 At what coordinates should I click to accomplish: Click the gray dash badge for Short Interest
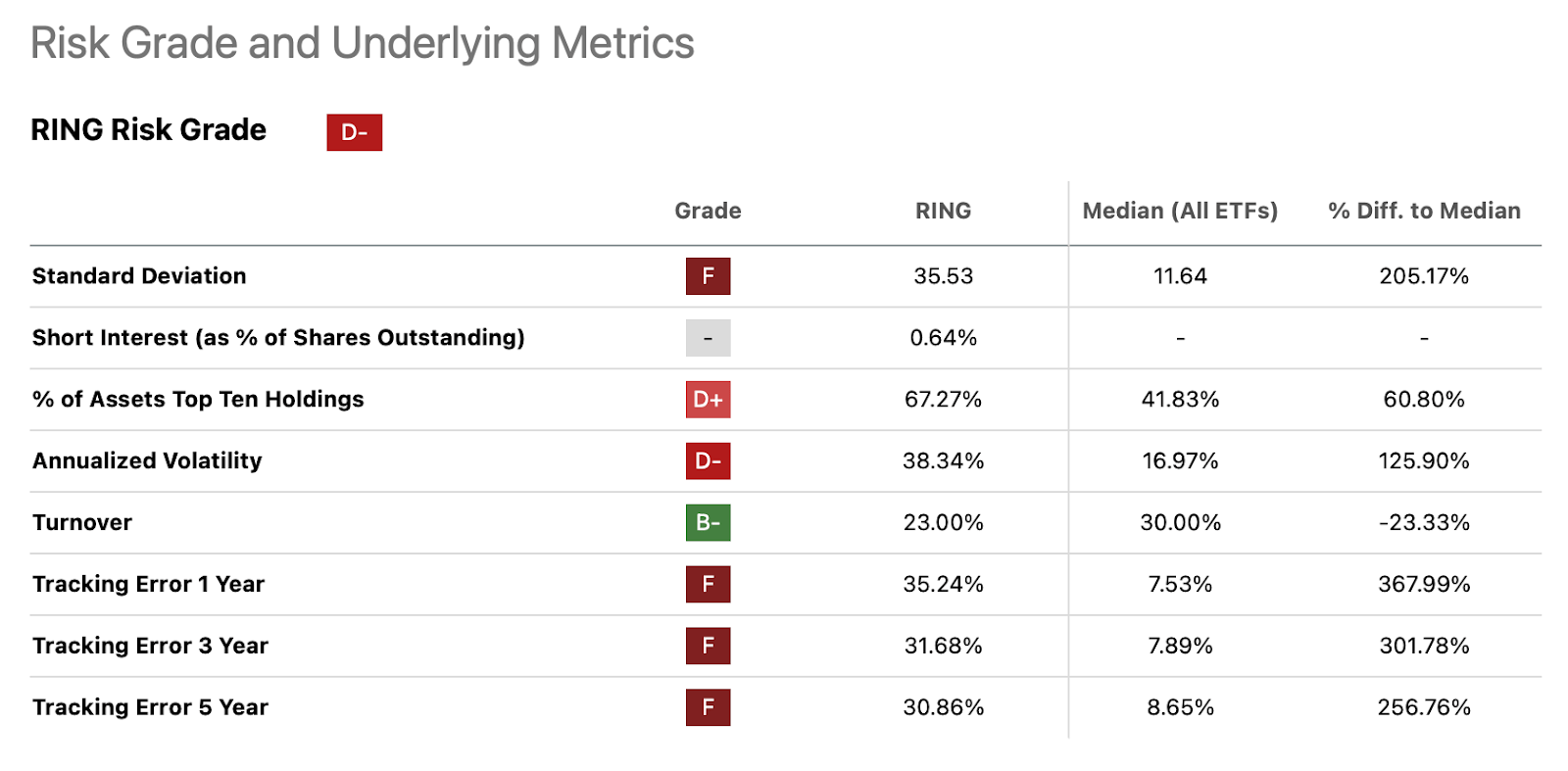click(708, 338)
